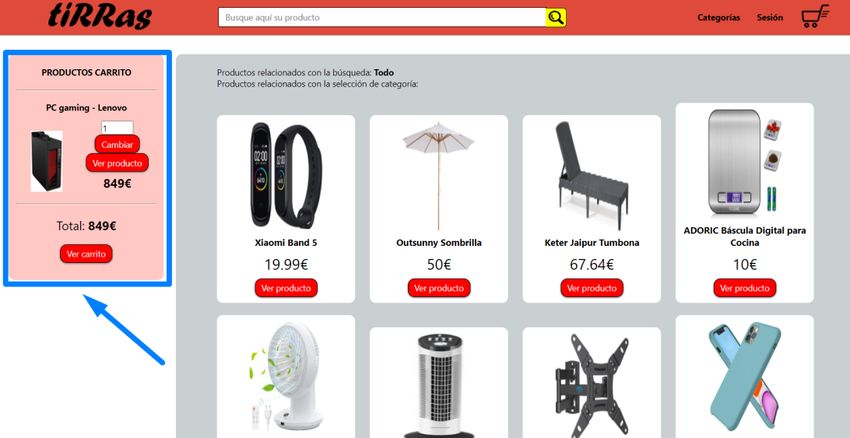Click the teal phone case image
Image resolution: width=850 pixels, height=438 pixels.
click(x=745, y=377)
